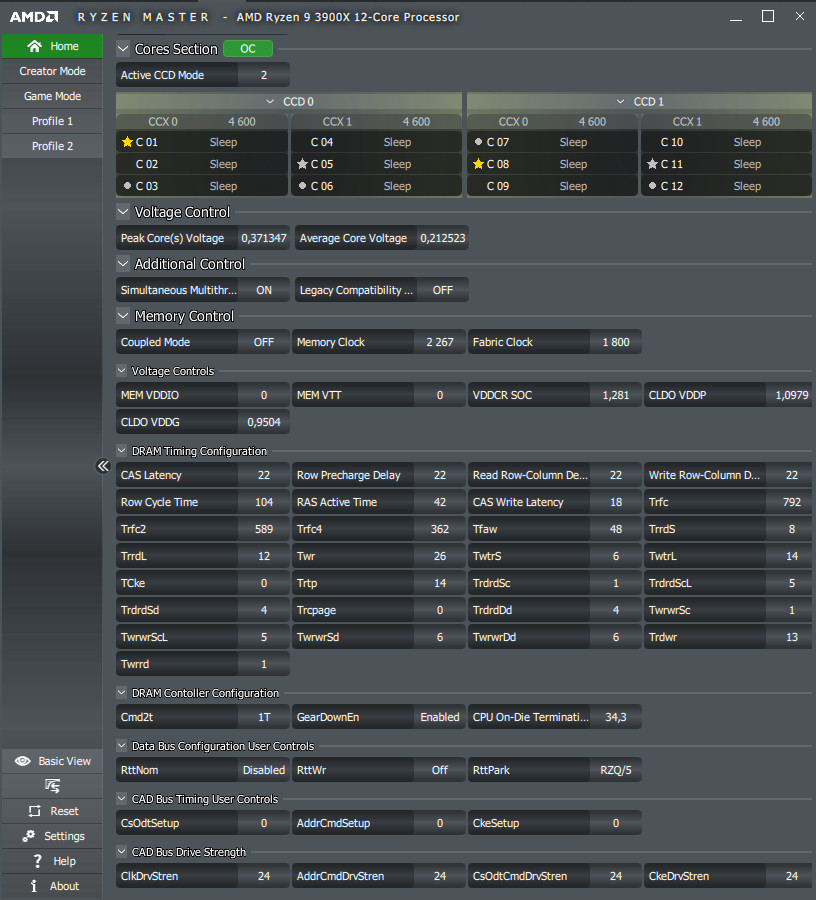This screenshot has width=816, height=900.
Task: Collapse the Additional Control section
Action: (123, 264)
